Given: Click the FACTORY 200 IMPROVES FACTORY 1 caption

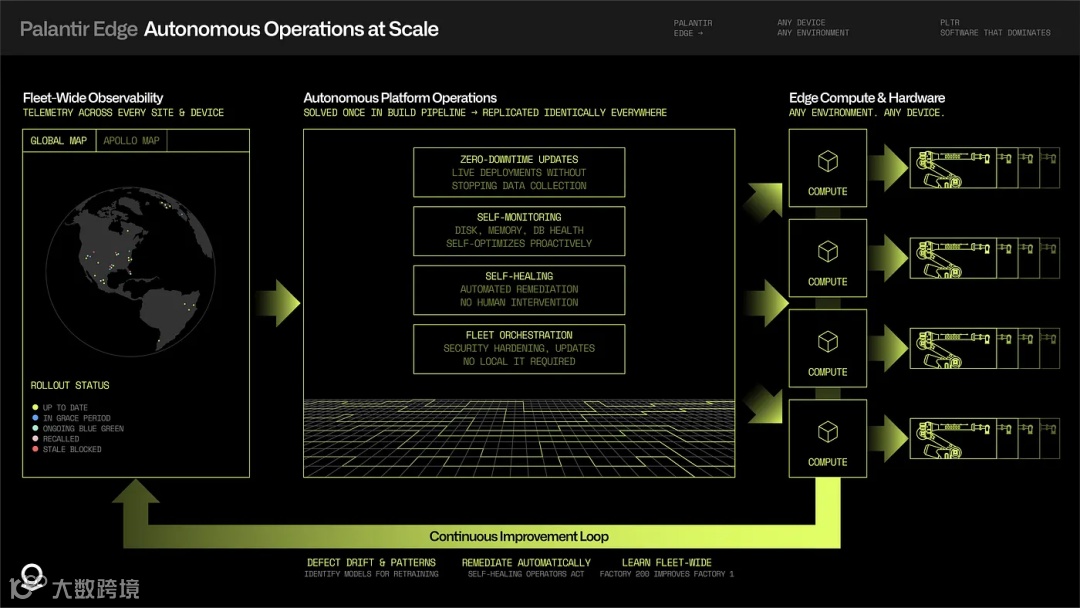Looking at the screenshot, I should coord(667,574).
